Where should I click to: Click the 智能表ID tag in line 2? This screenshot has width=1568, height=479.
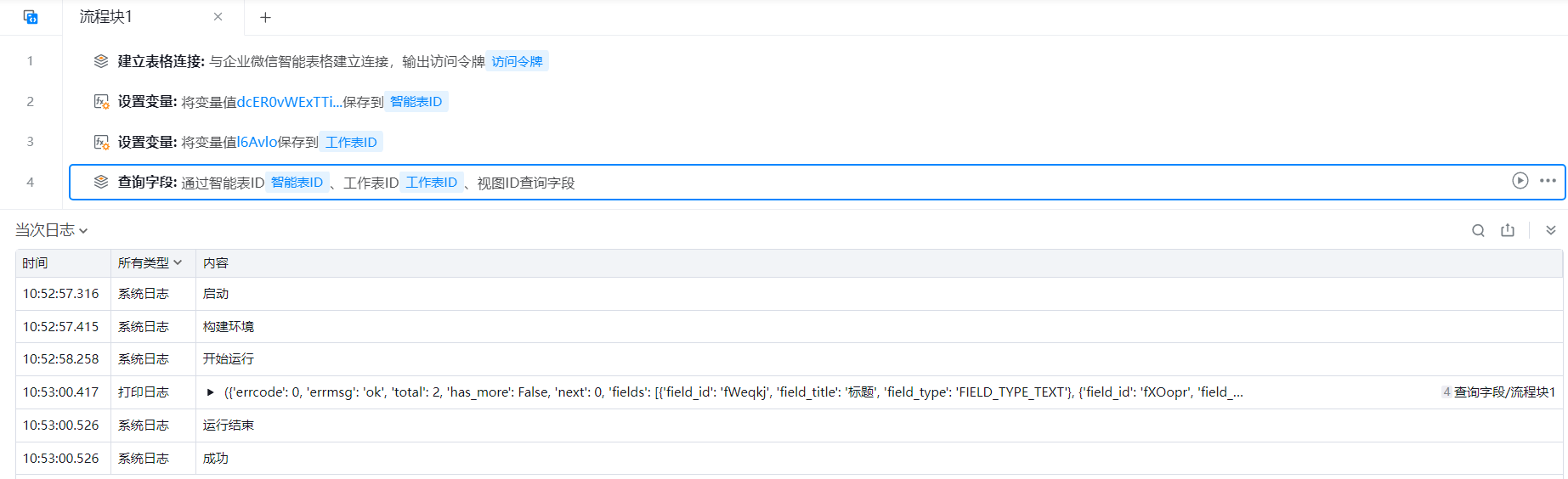[x=416, y=102]
